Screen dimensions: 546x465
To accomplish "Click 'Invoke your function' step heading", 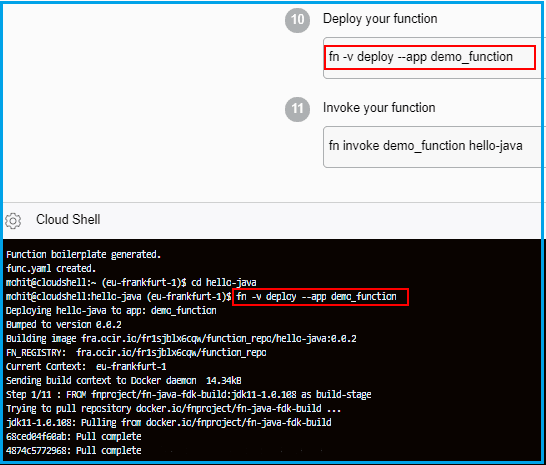I will pyautogui.click(x=379, y=108).
